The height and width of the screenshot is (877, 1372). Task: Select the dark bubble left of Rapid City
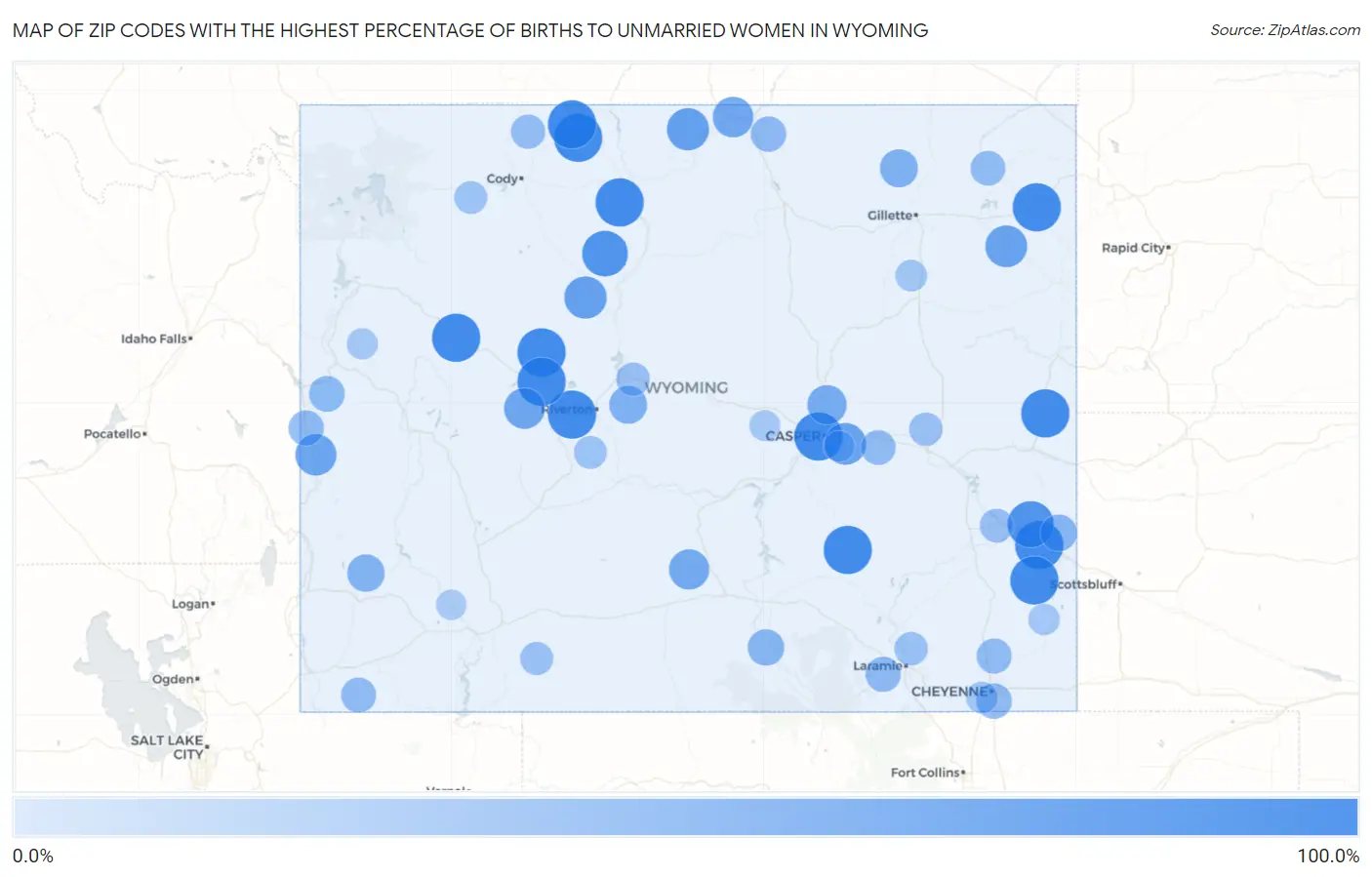click(1036, 207)
